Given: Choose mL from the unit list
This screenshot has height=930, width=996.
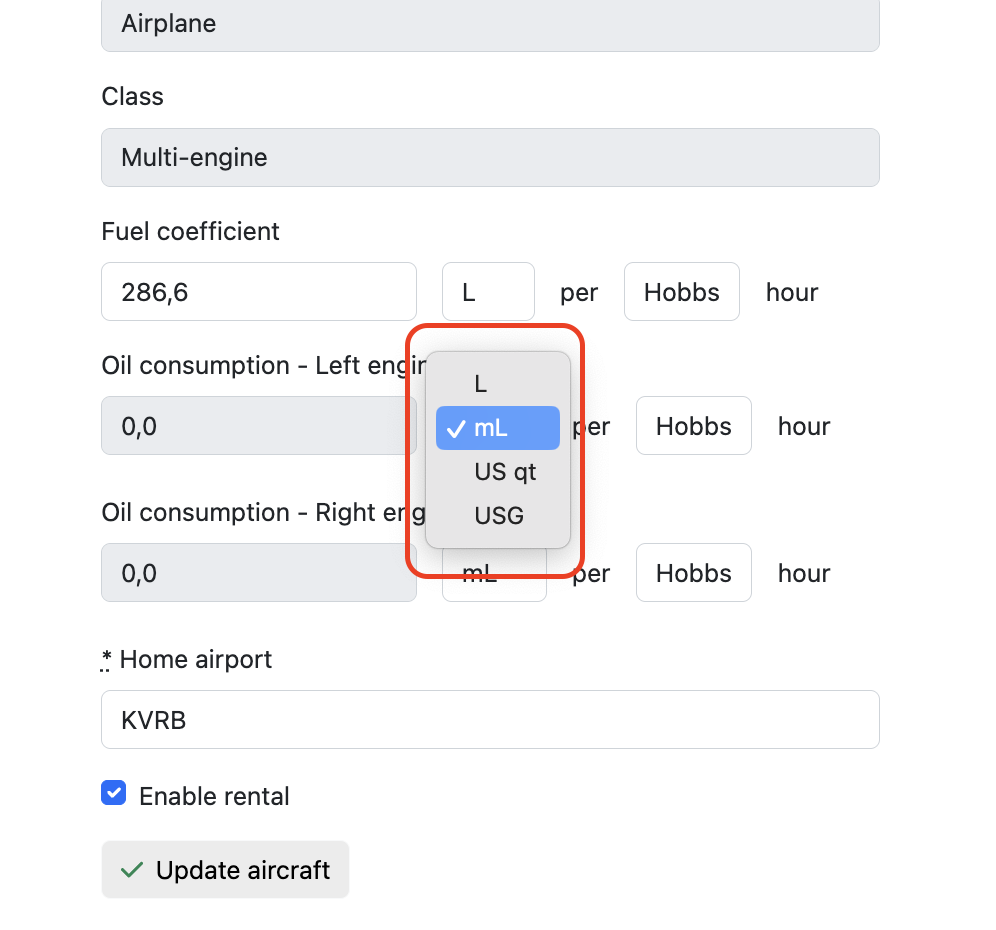Looking at the screenshot, I should click(497, 428).
